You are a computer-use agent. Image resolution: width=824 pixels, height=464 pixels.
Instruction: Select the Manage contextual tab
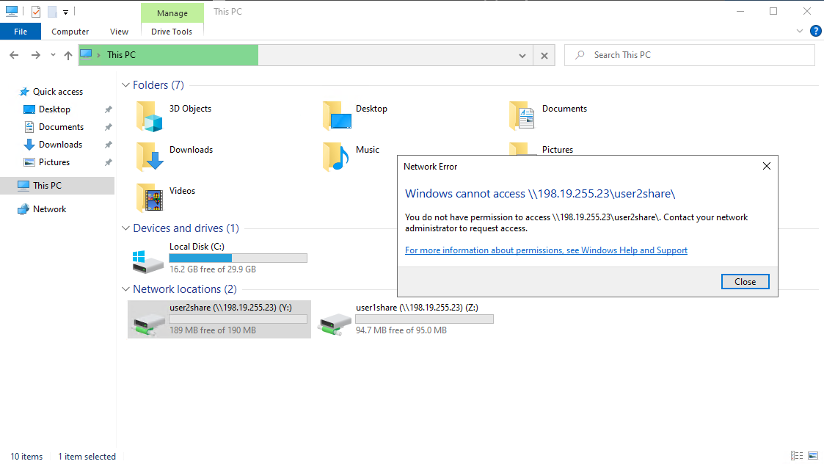172,13
